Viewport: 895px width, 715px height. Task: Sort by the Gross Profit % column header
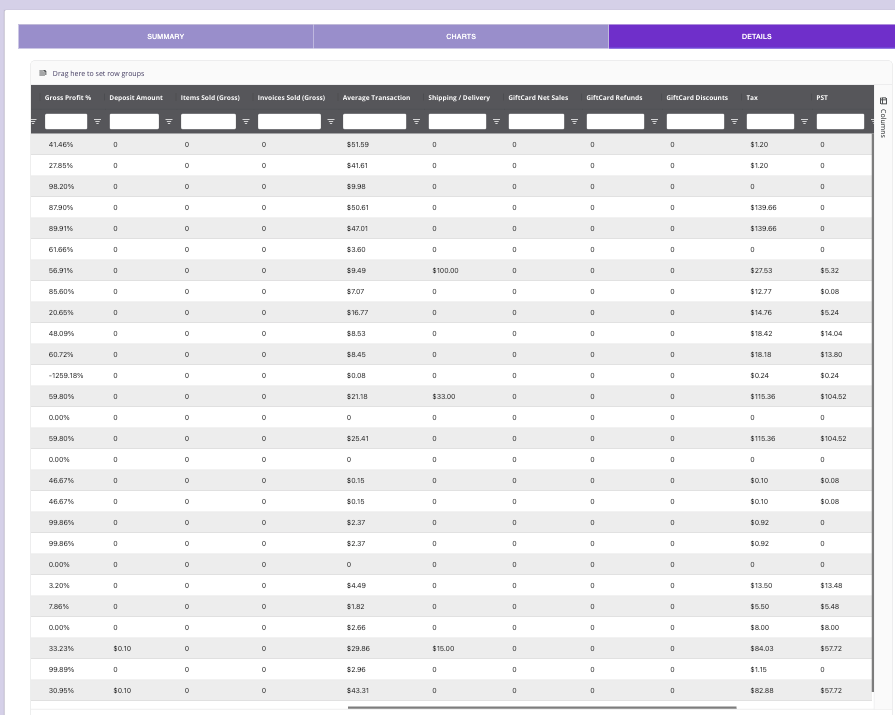[x=68, y=98]
